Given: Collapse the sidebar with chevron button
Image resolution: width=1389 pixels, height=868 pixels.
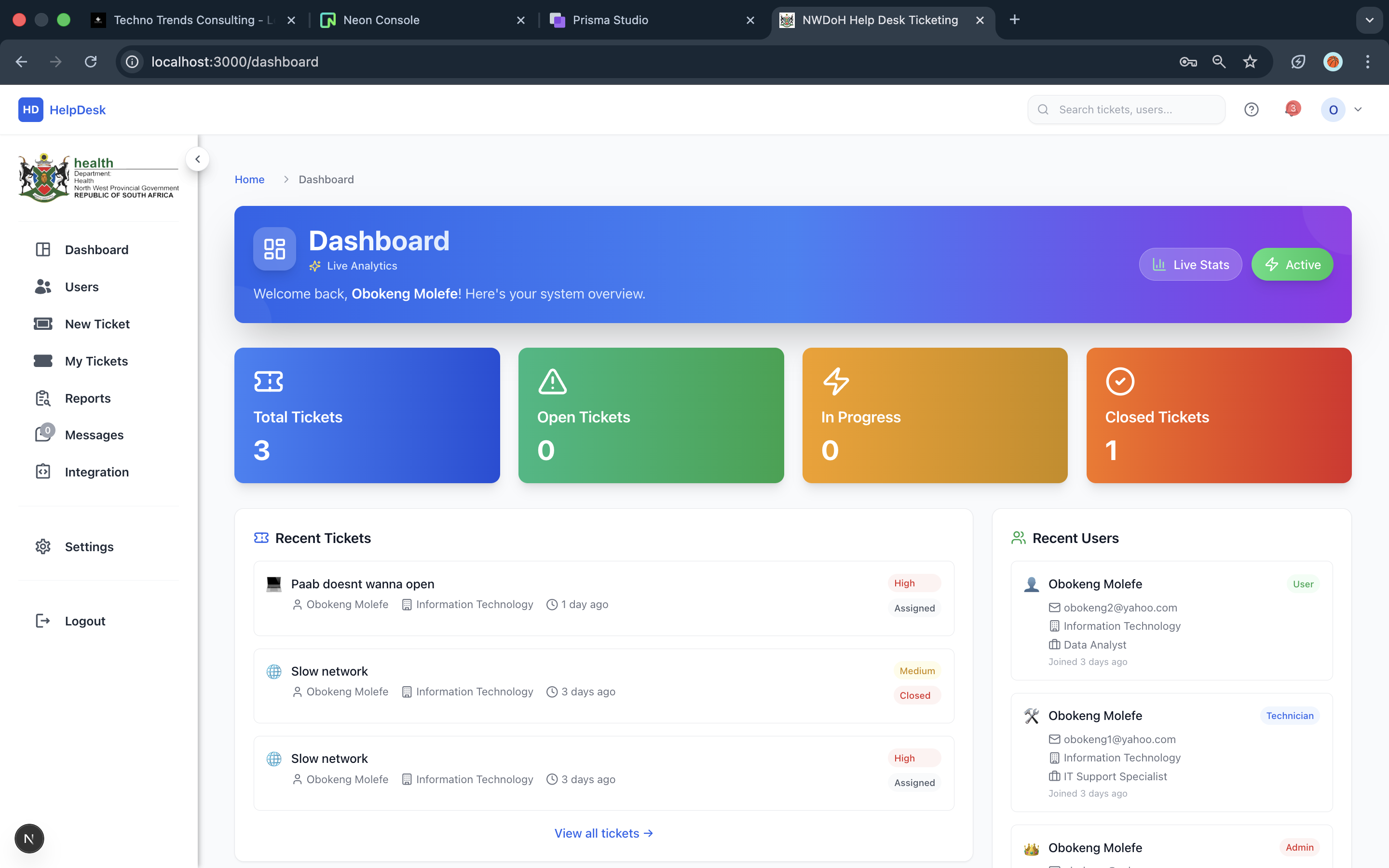Looking at the screenshot, I should 197,159.
